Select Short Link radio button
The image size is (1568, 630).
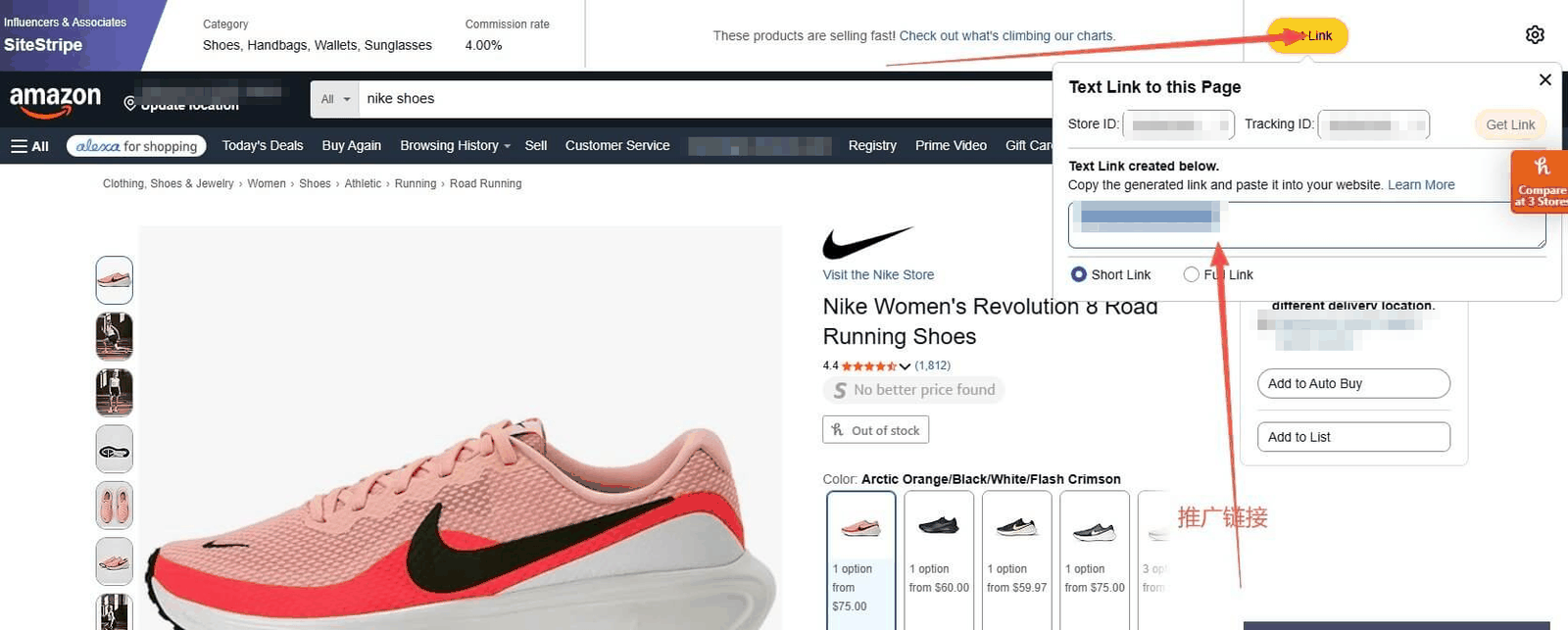pyautogui.click(x=1079, y=274)
